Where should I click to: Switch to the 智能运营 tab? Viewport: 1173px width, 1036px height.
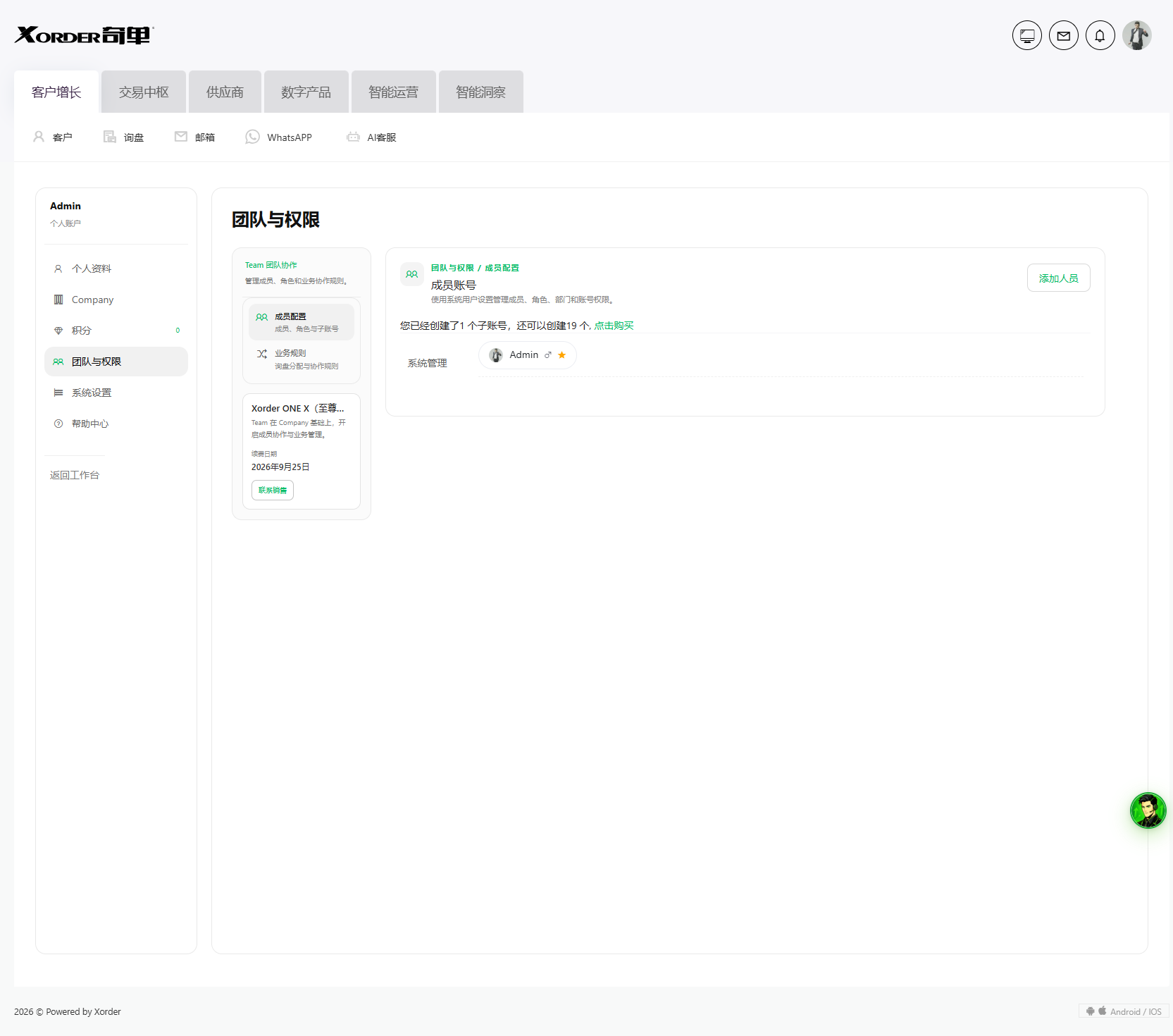click(394, 92)
